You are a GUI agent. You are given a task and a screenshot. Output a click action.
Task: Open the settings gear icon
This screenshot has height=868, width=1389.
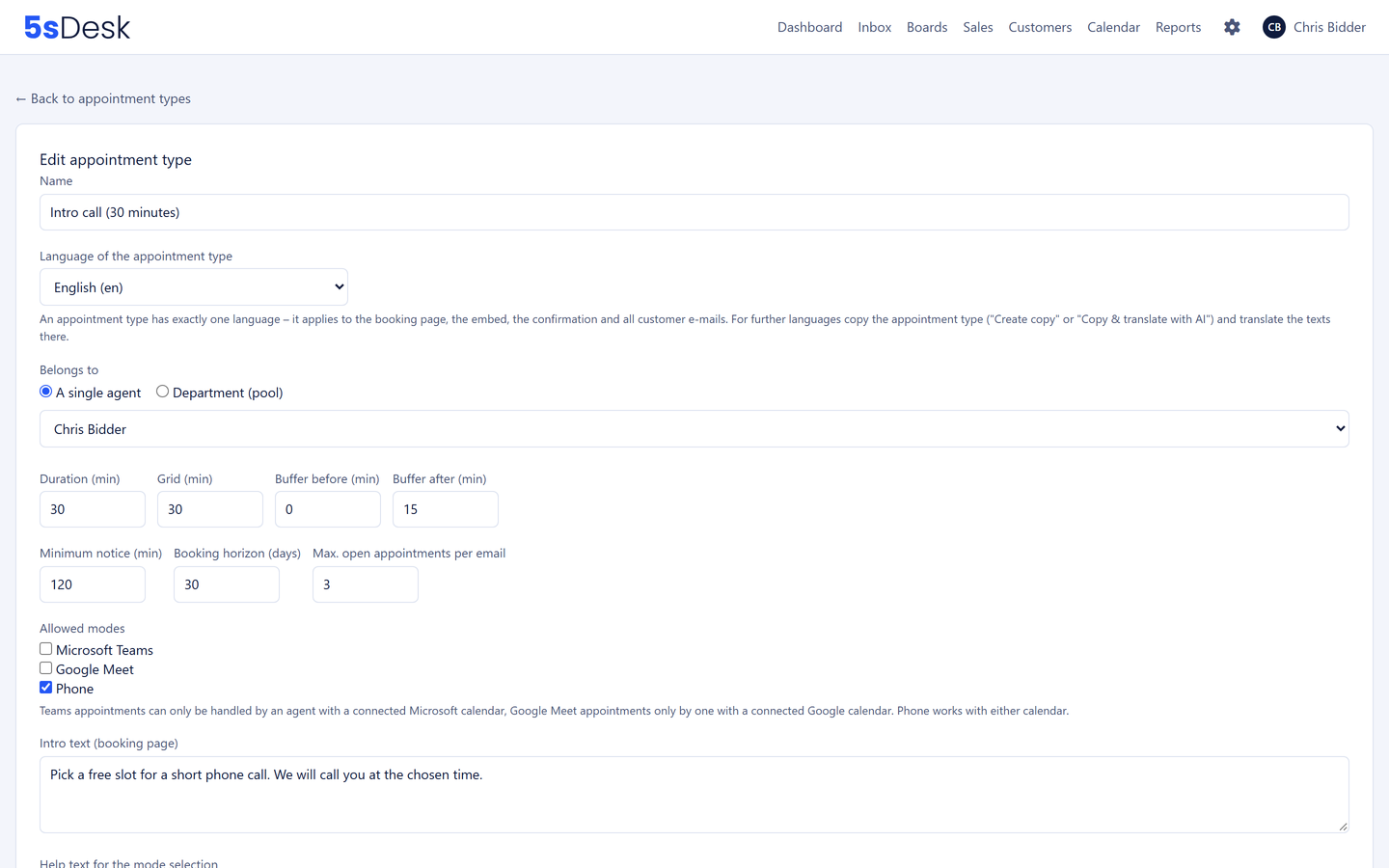click(x=1232, y=27)
